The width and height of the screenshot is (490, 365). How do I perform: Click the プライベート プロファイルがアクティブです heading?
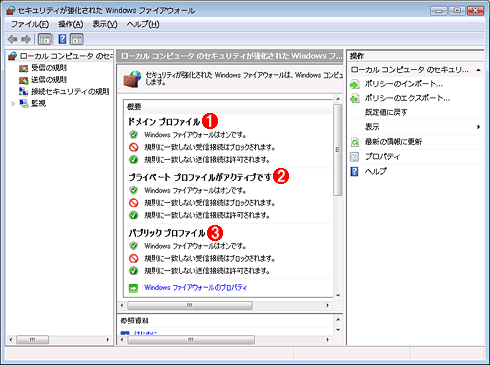tap(200, 177)
